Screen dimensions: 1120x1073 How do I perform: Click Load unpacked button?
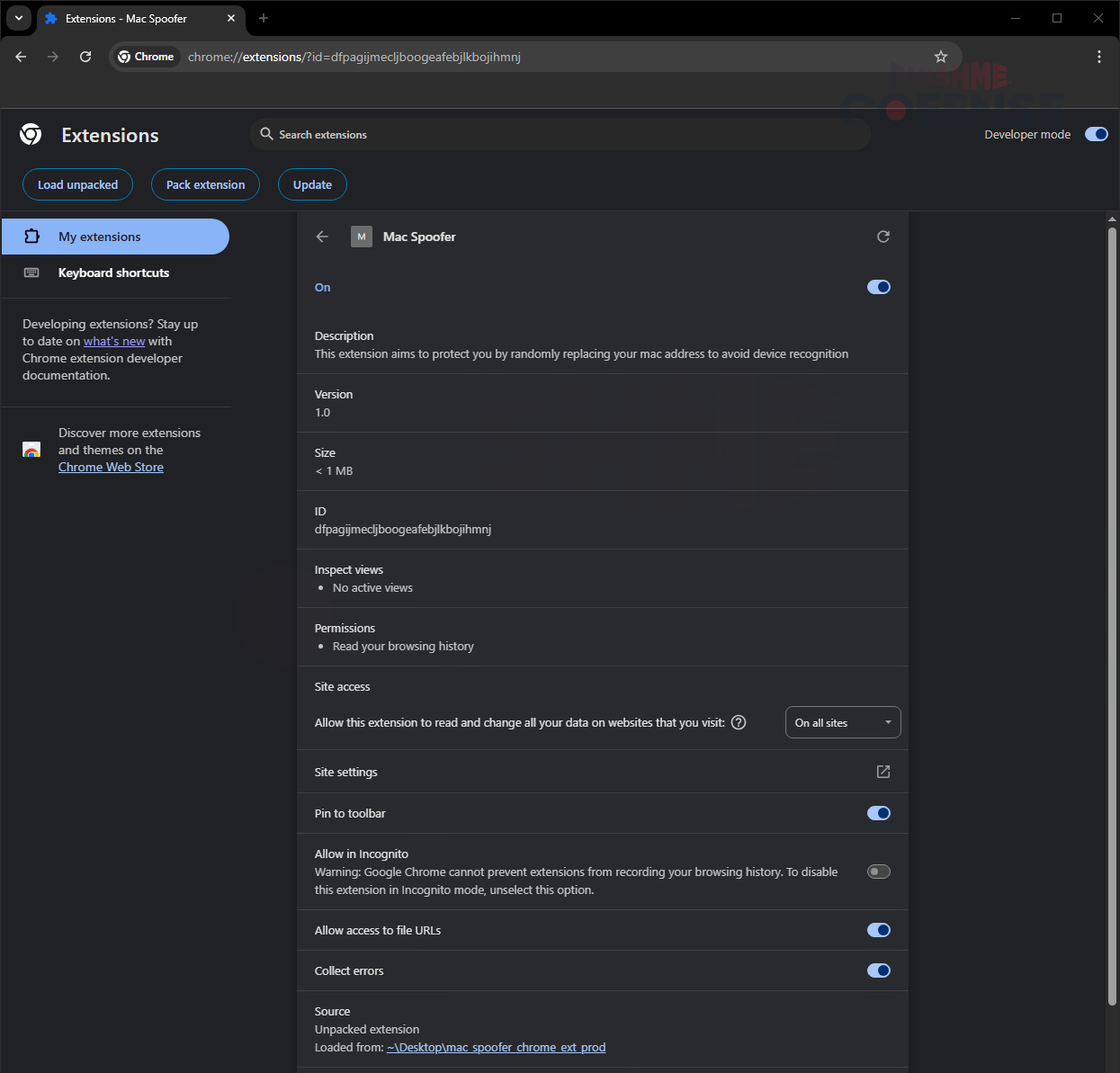(x=77, y=184)
